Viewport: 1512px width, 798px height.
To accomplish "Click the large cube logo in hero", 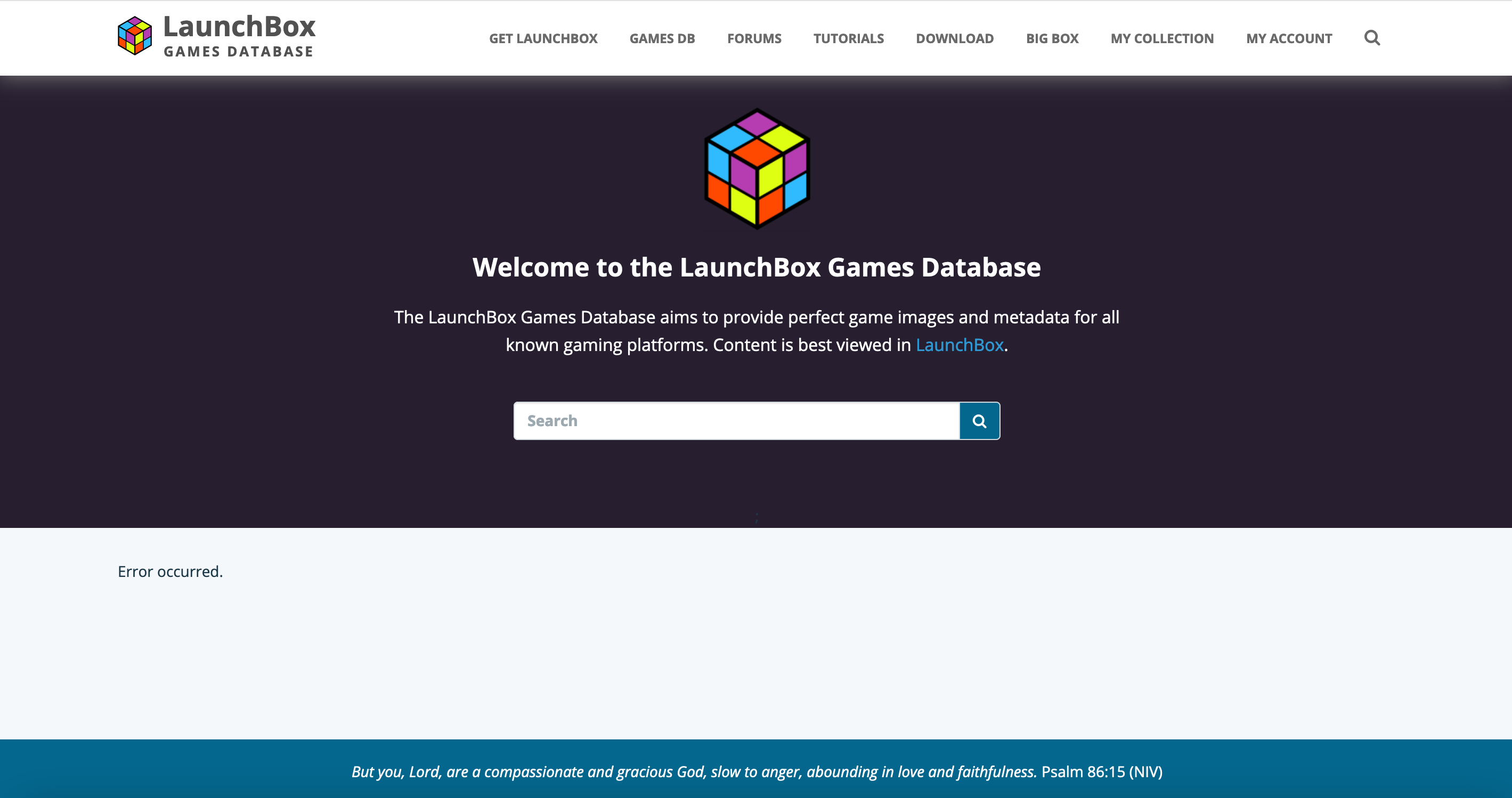I will pos(757,168).
